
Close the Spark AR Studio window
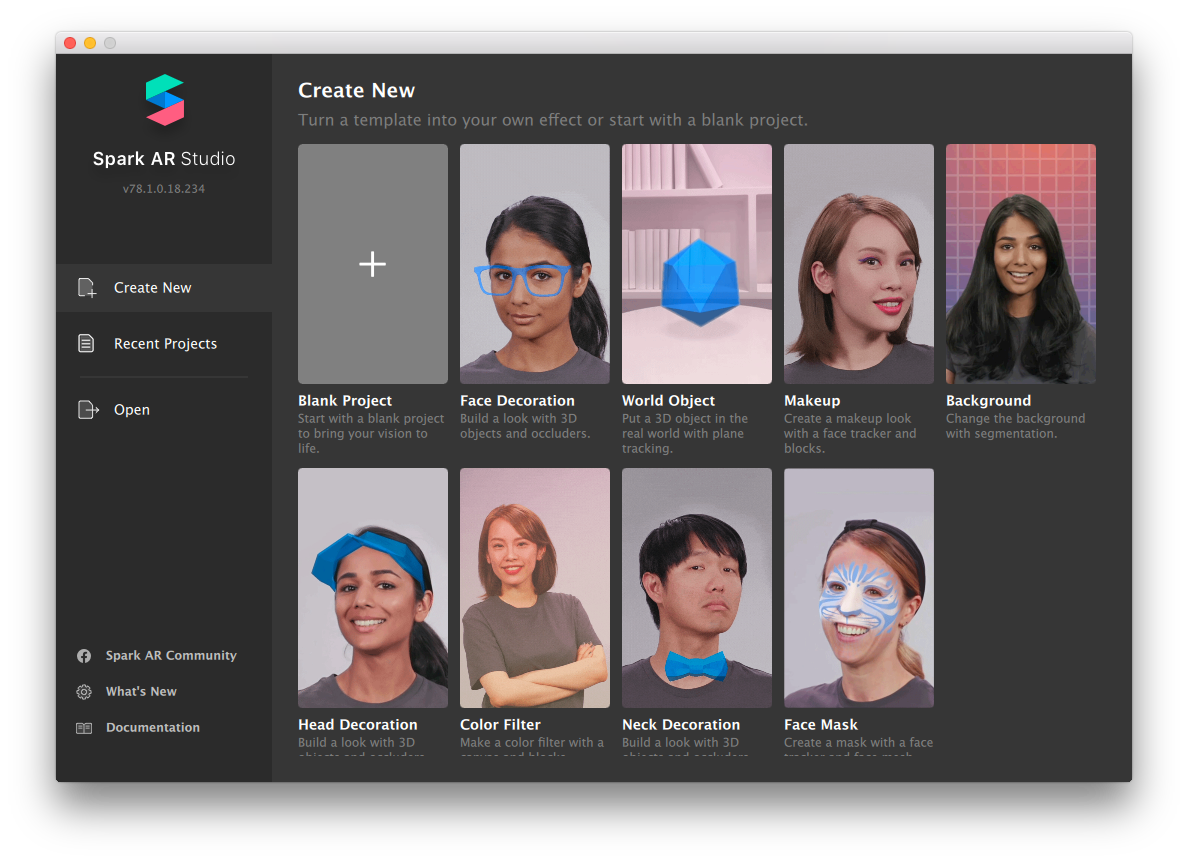coord(70,43)
